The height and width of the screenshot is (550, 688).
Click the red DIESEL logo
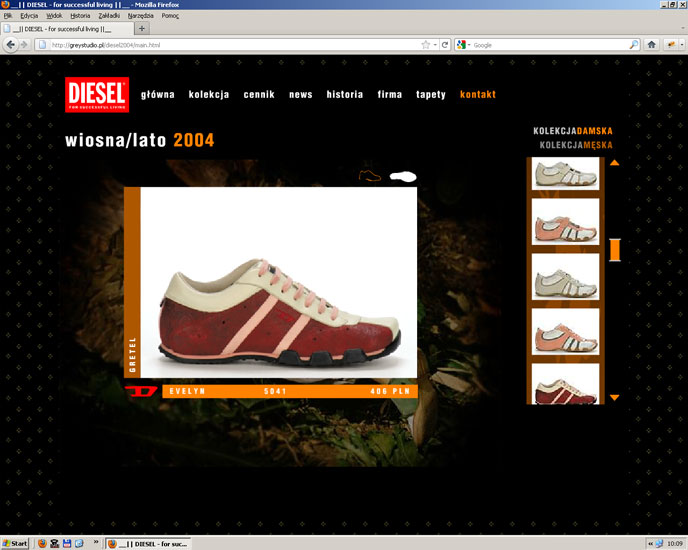[97, 94]
